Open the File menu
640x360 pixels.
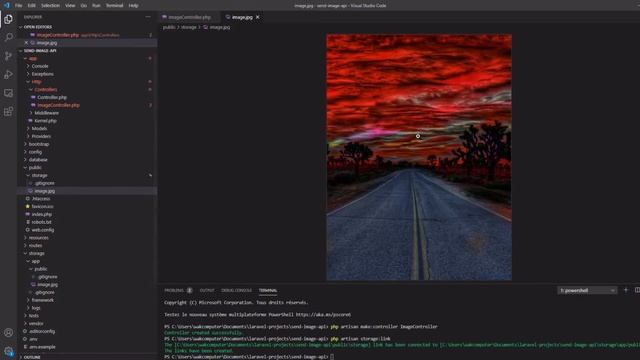pyautogui.click(x=18, y=6)
